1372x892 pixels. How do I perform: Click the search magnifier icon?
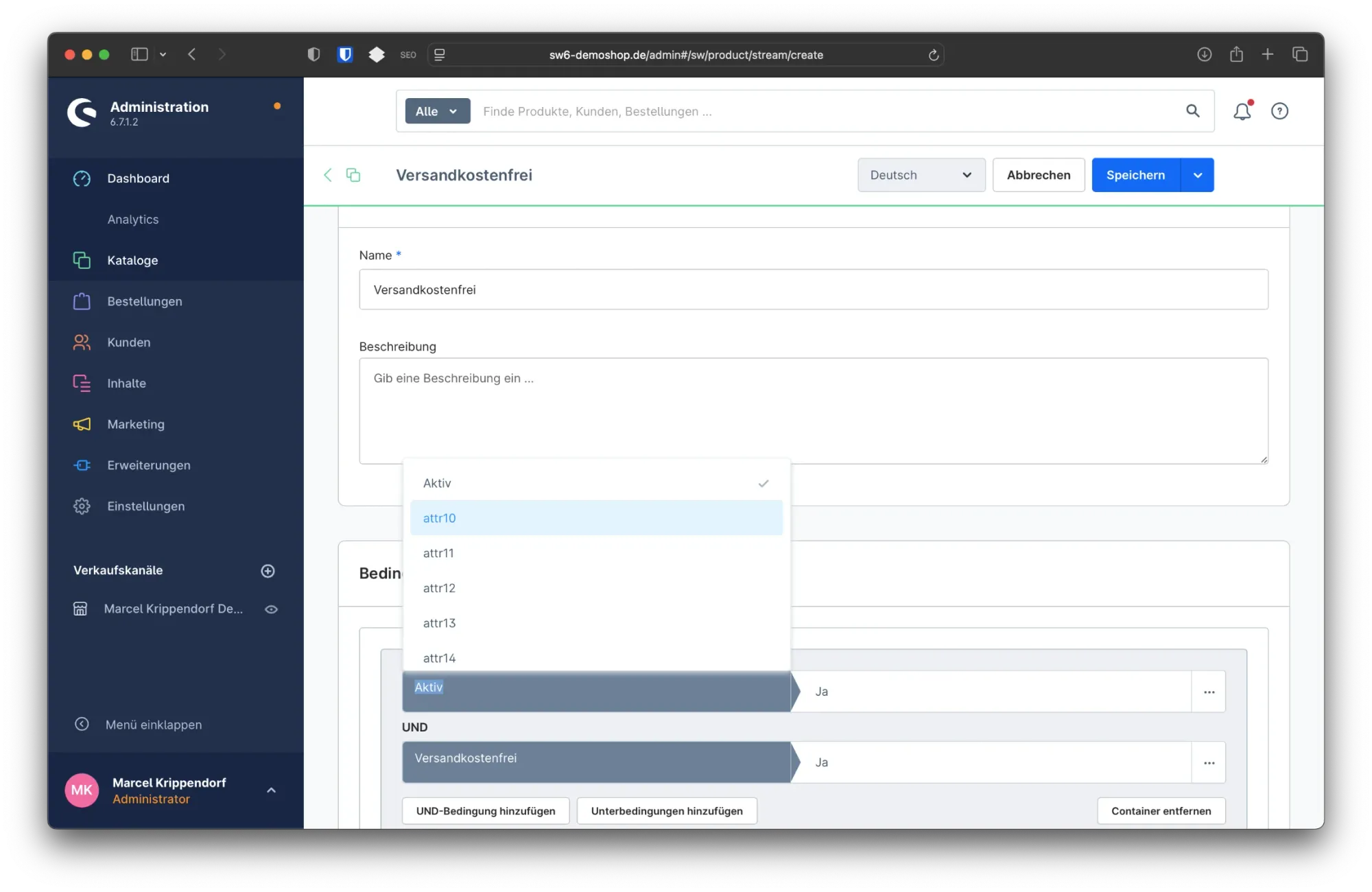click(1193, 111)
